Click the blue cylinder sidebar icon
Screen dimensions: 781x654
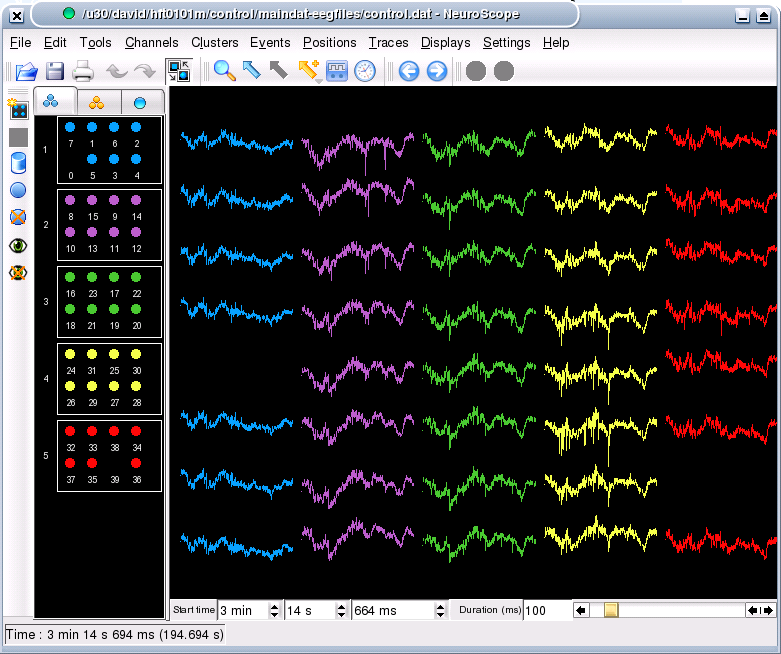click(18, 163)
